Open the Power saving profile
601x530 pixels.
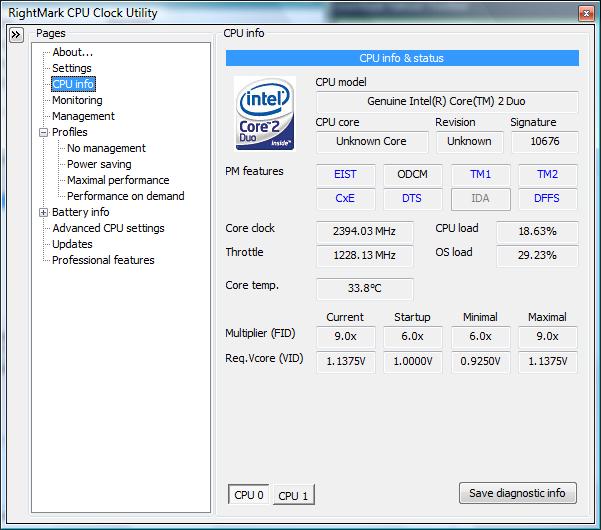[x=99, y=164]
